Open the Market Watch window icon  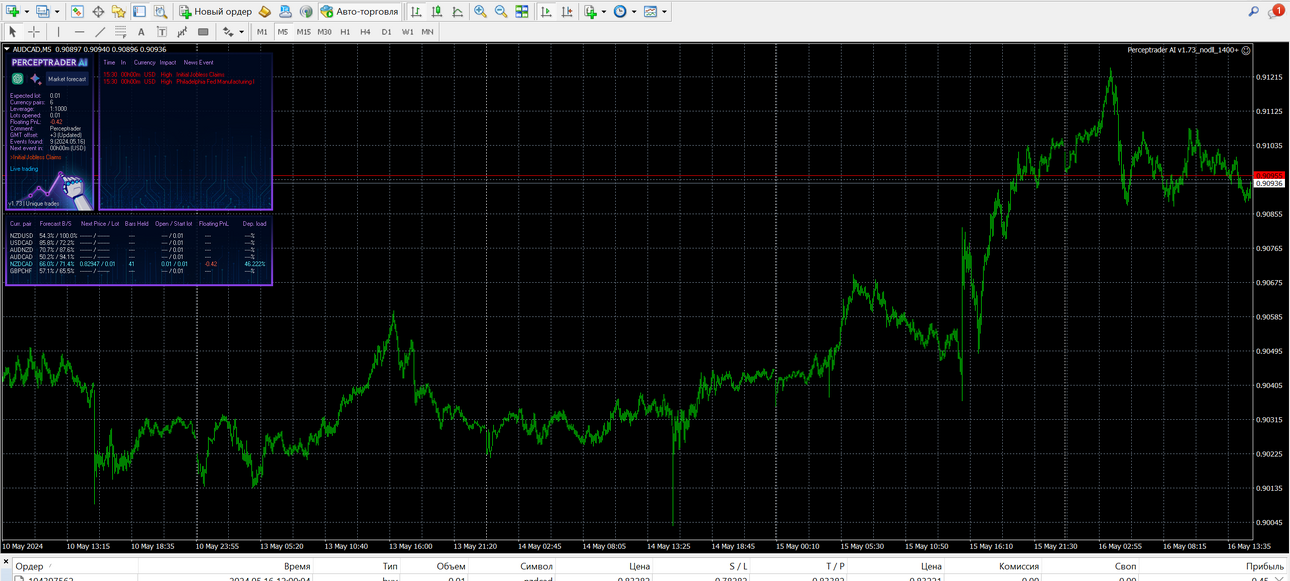78,12
